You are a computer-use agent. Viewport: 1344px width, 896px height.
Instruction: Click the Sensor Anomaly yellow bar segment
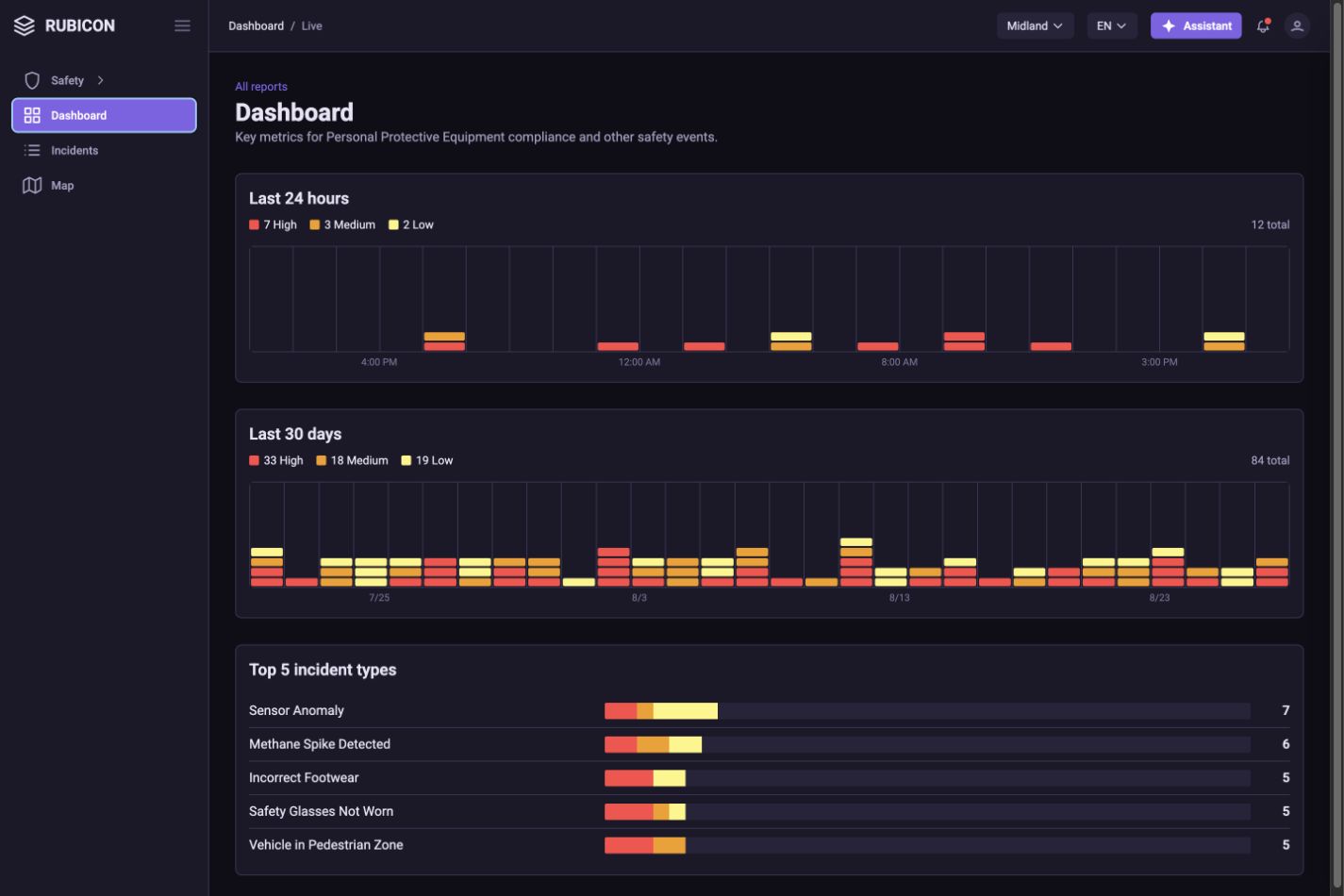pos(686,711)
